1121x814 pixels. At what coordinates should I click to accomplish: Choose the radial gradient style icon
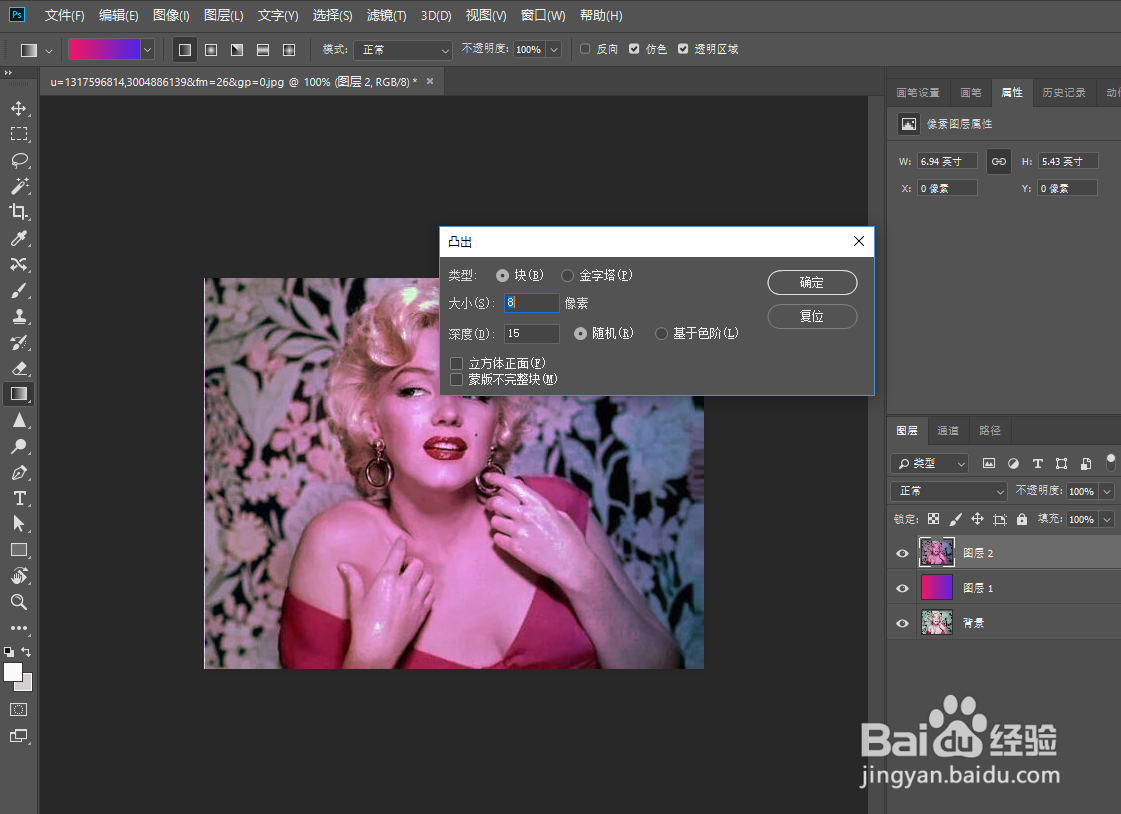211,49
